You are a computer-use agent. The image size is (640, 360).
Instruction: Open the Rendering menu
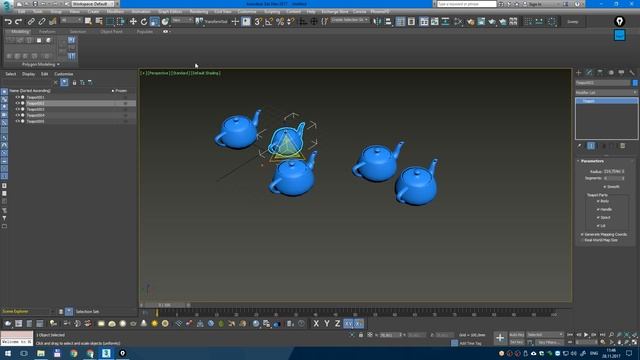click(199, 12)
